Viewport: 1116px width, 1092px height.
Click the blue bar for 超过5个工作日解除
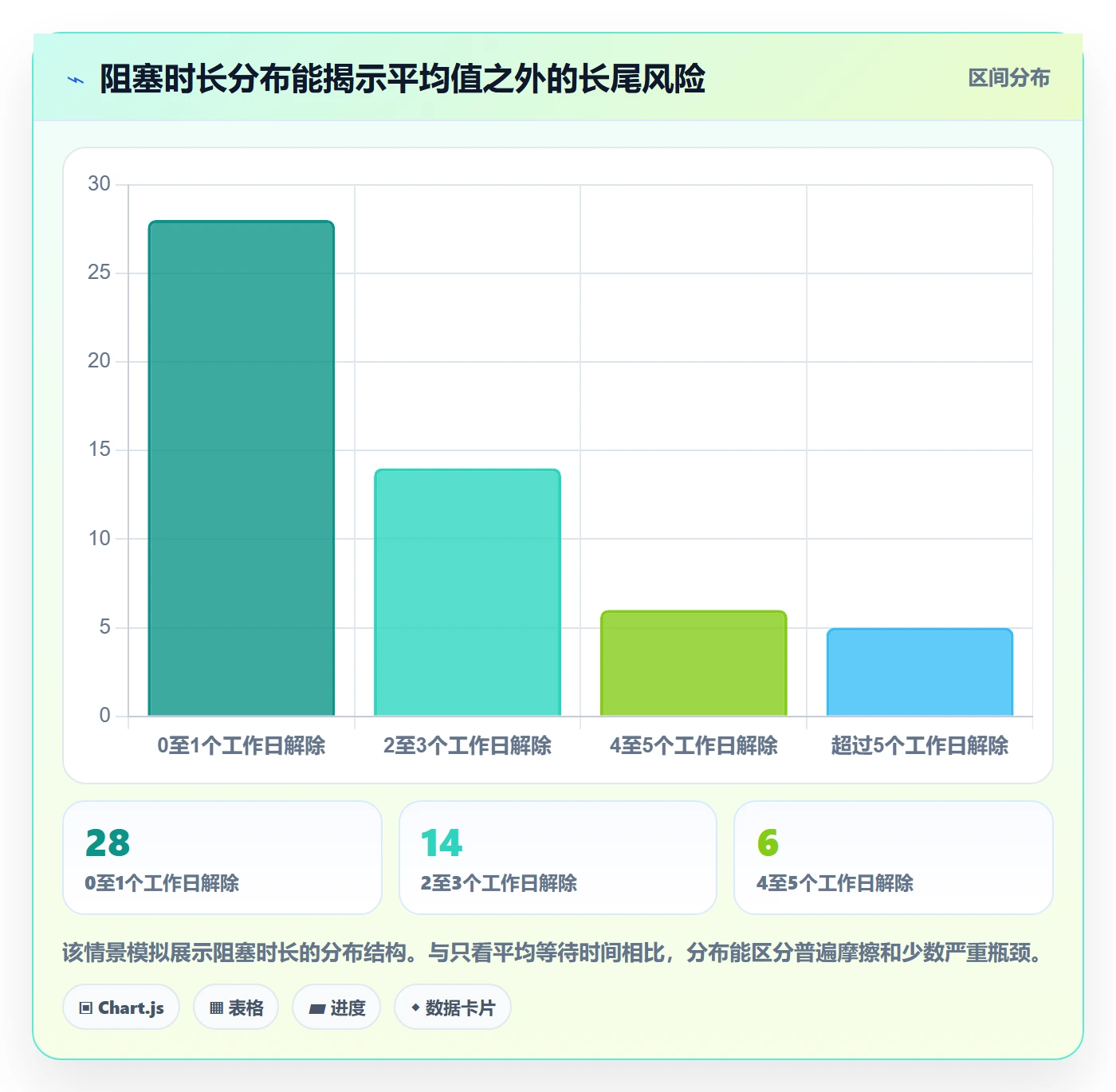tap(920, 672)
